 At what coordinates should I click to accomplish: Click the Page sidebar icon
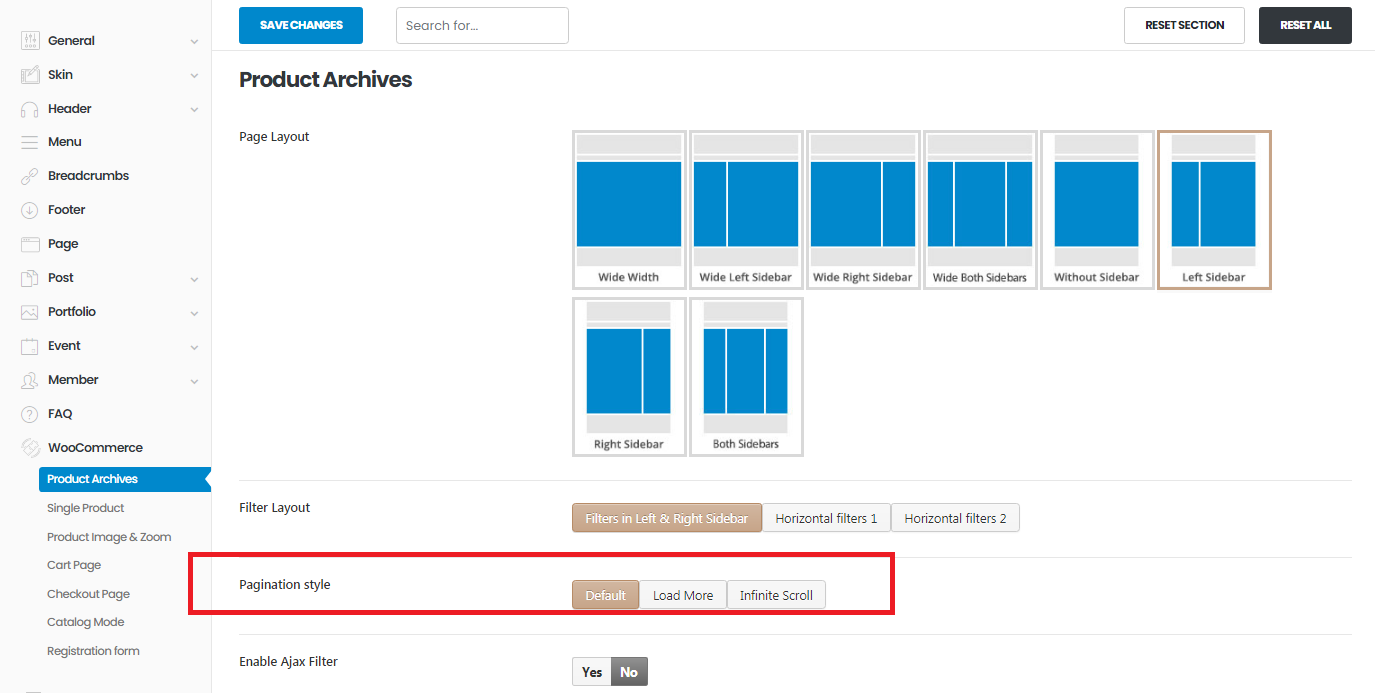click(29, 244)
